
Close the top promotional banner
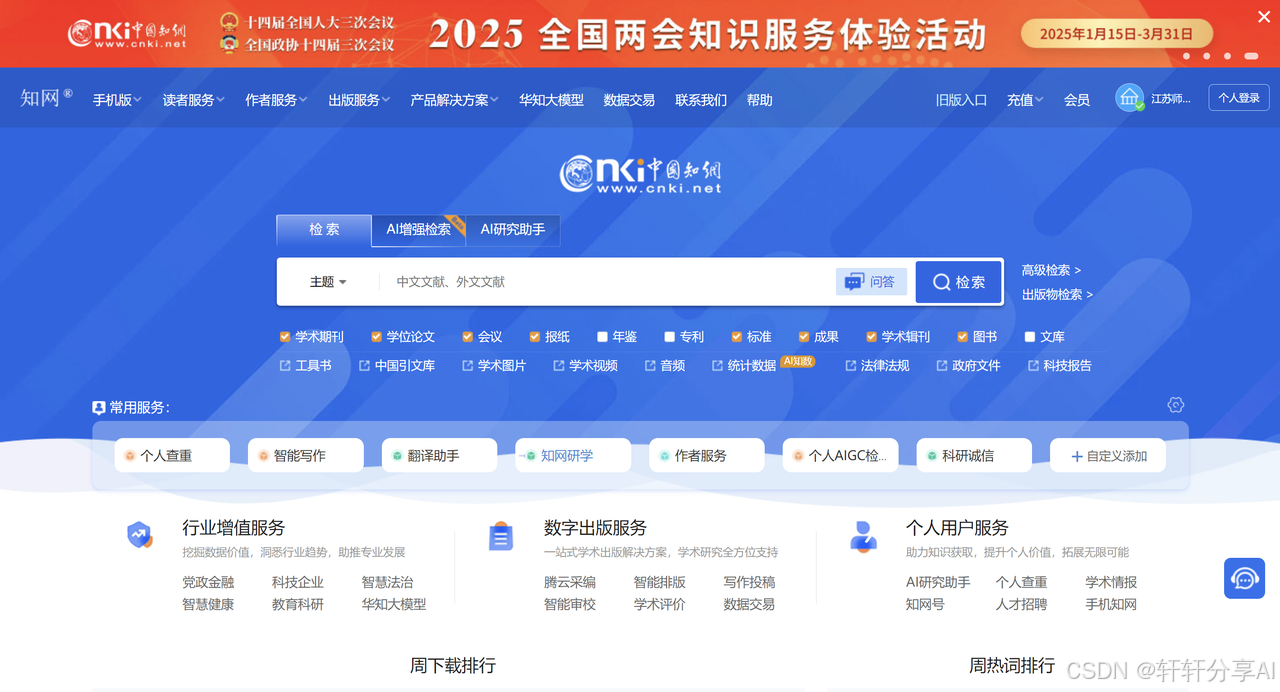tap(1264, 15)
